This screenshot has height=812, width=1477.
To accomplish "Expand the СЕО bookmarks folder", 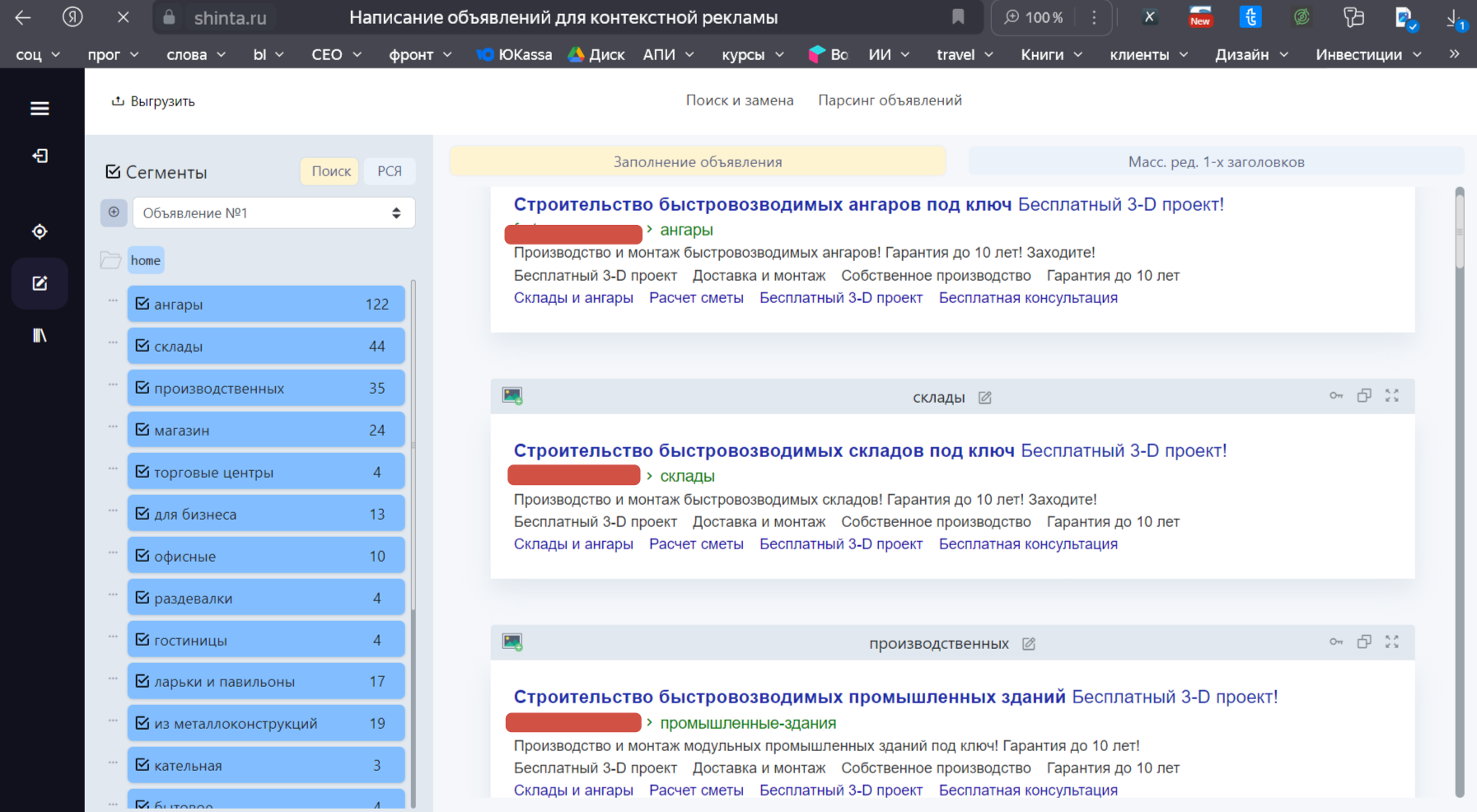I will tap(336, 54).
